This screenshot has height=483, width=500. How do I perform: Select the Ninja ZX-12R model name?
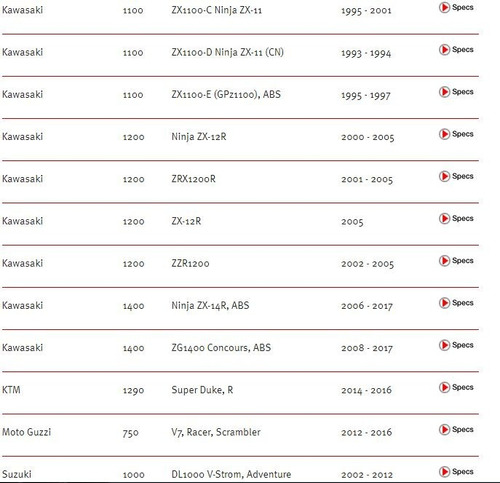199,137
